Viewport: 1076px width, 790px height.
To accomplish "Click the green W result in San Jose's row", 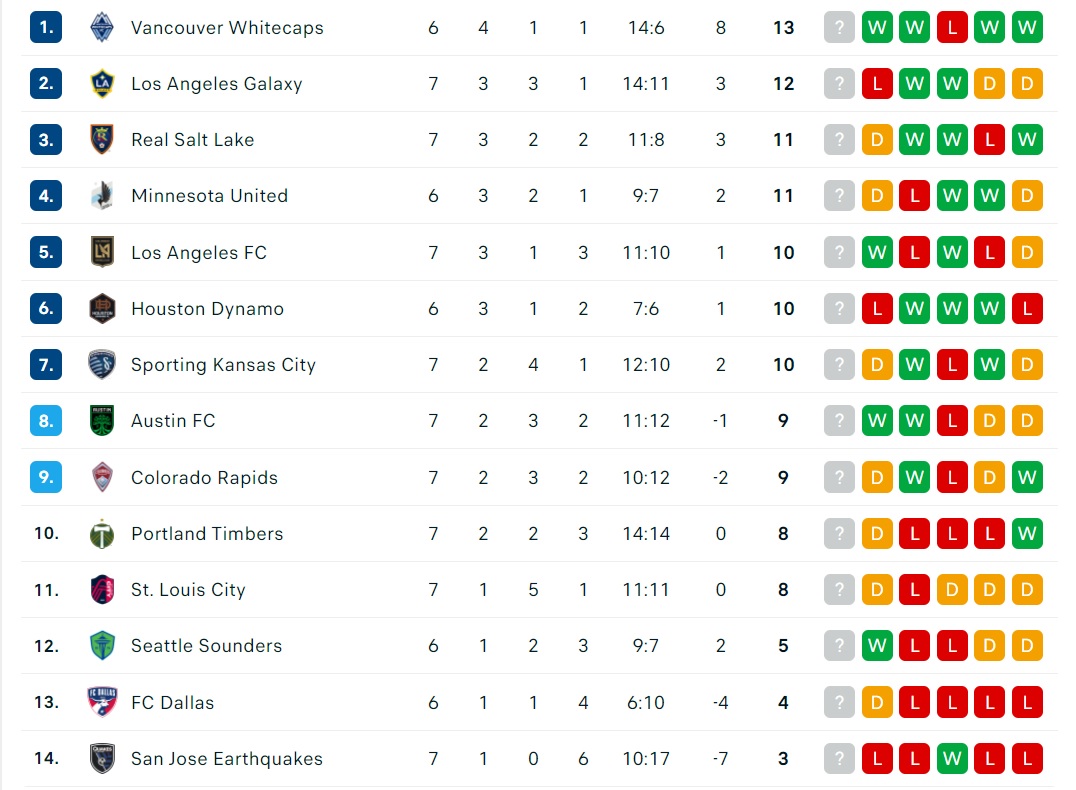I will tap(952, 758).
